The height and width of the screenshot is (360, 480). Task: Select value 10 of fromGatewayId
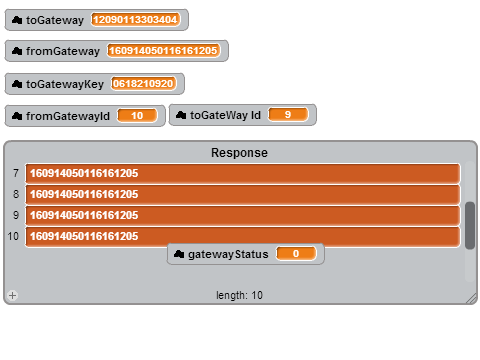(x=137, y=116)
